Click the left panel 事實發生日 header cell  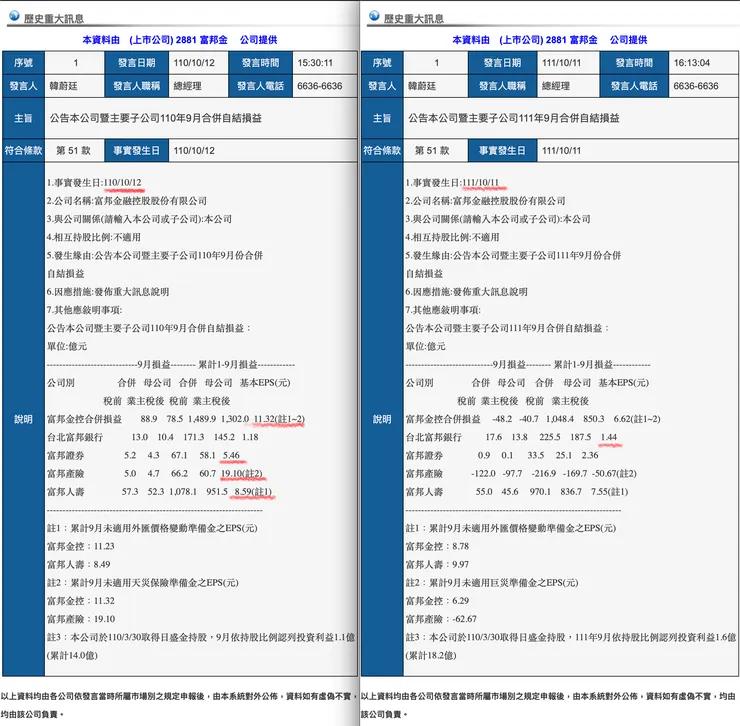click(x=136, y=151)
